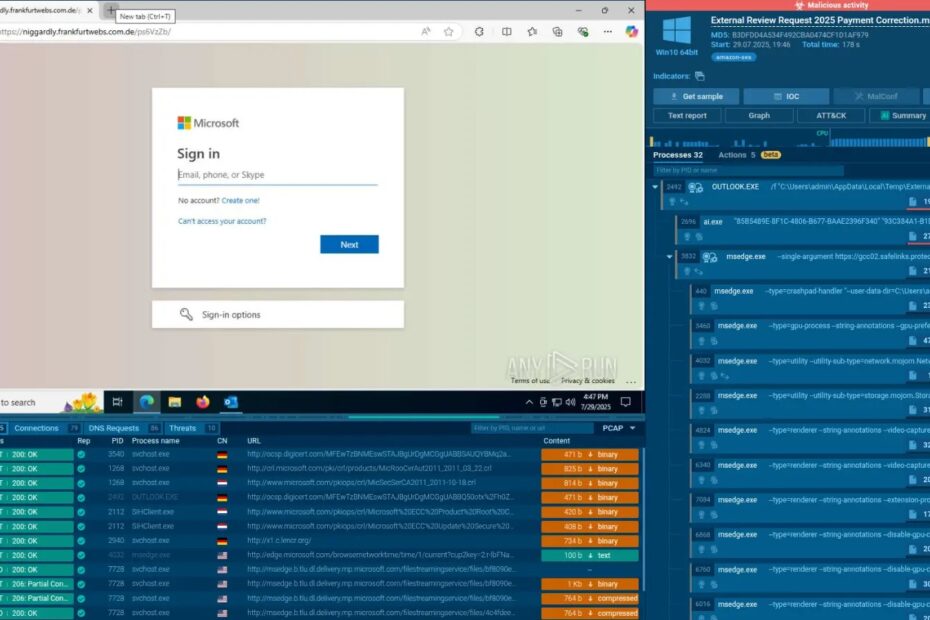Click the taskbar clock showing 4:47 PM
930x620 pixels.
tap(595, 402)
